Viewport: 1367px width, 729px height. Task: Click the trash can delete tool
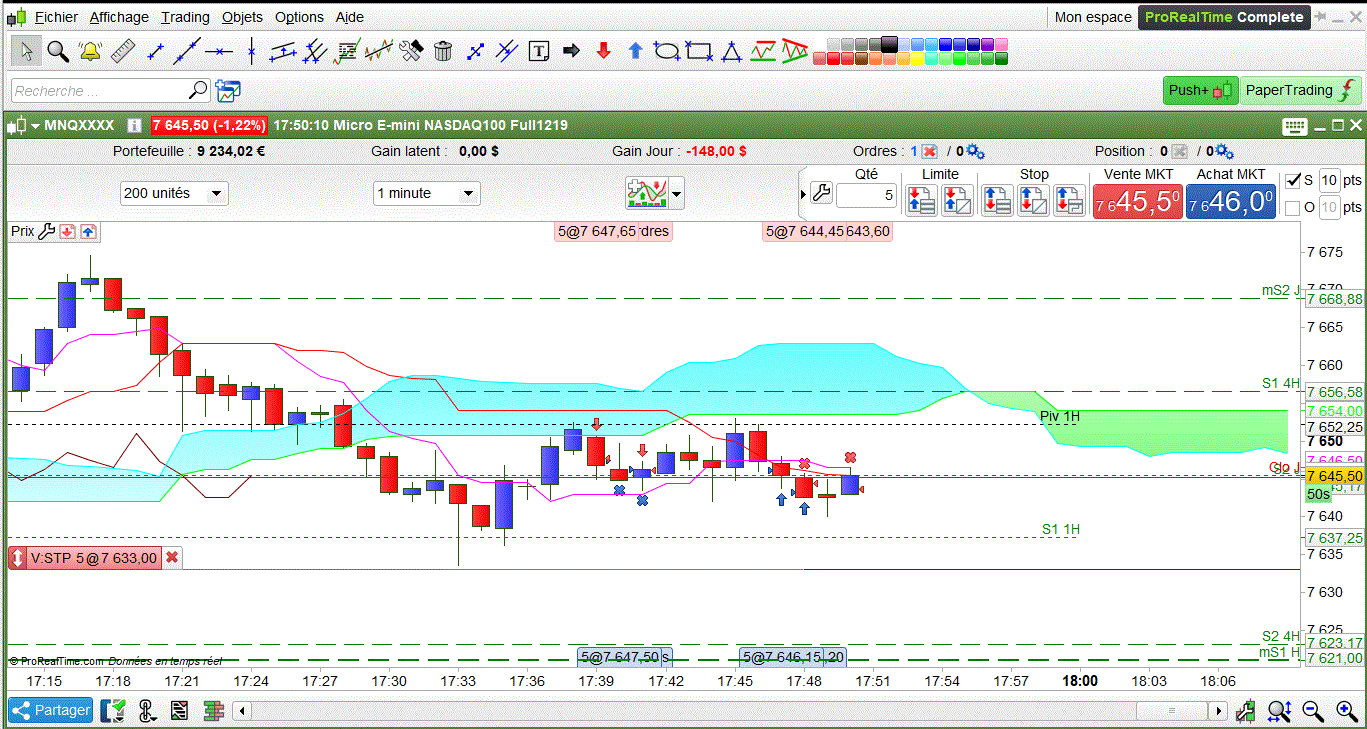pos(444,51)
